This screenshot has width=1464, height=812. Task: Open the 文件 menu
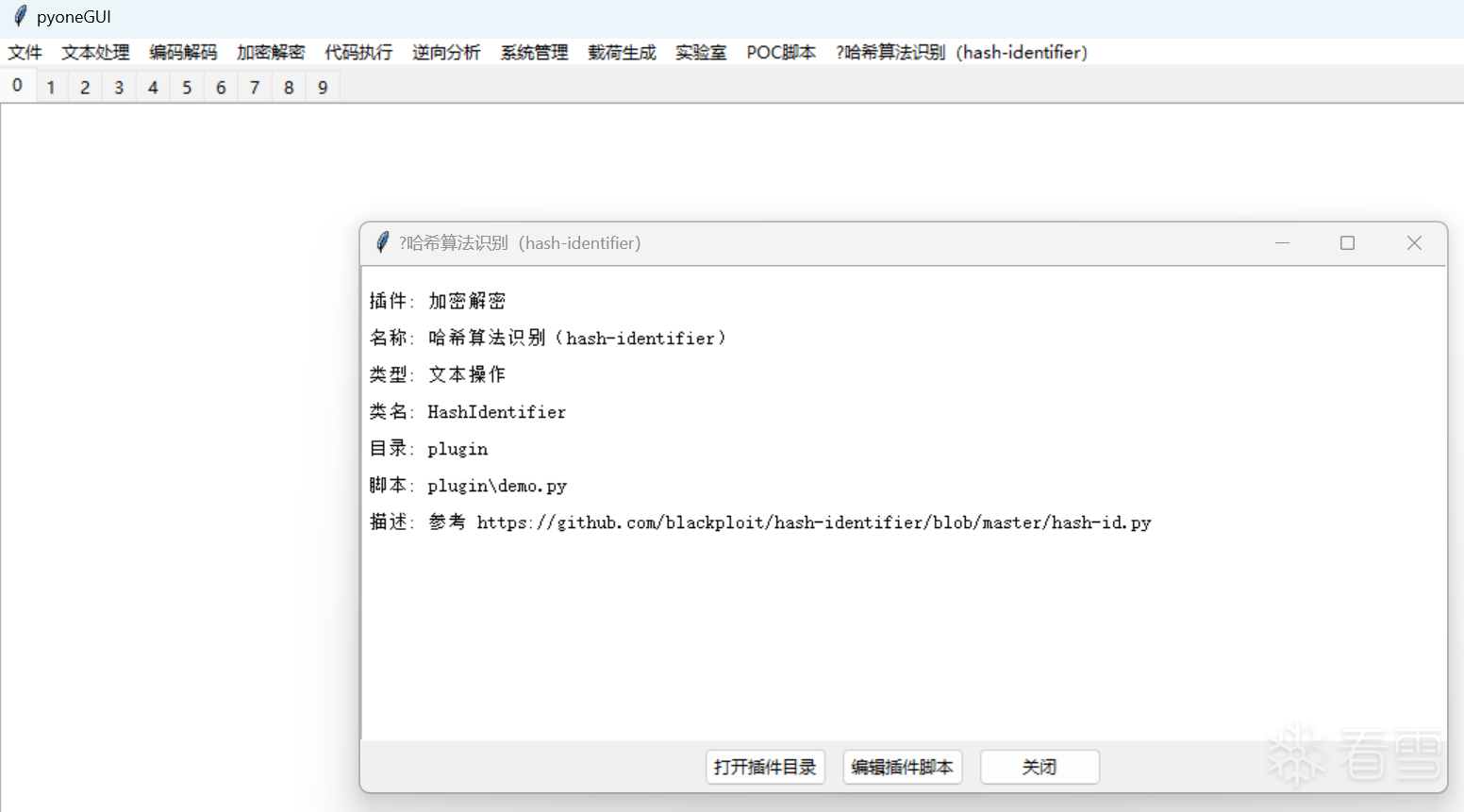(x=25, y=52)
